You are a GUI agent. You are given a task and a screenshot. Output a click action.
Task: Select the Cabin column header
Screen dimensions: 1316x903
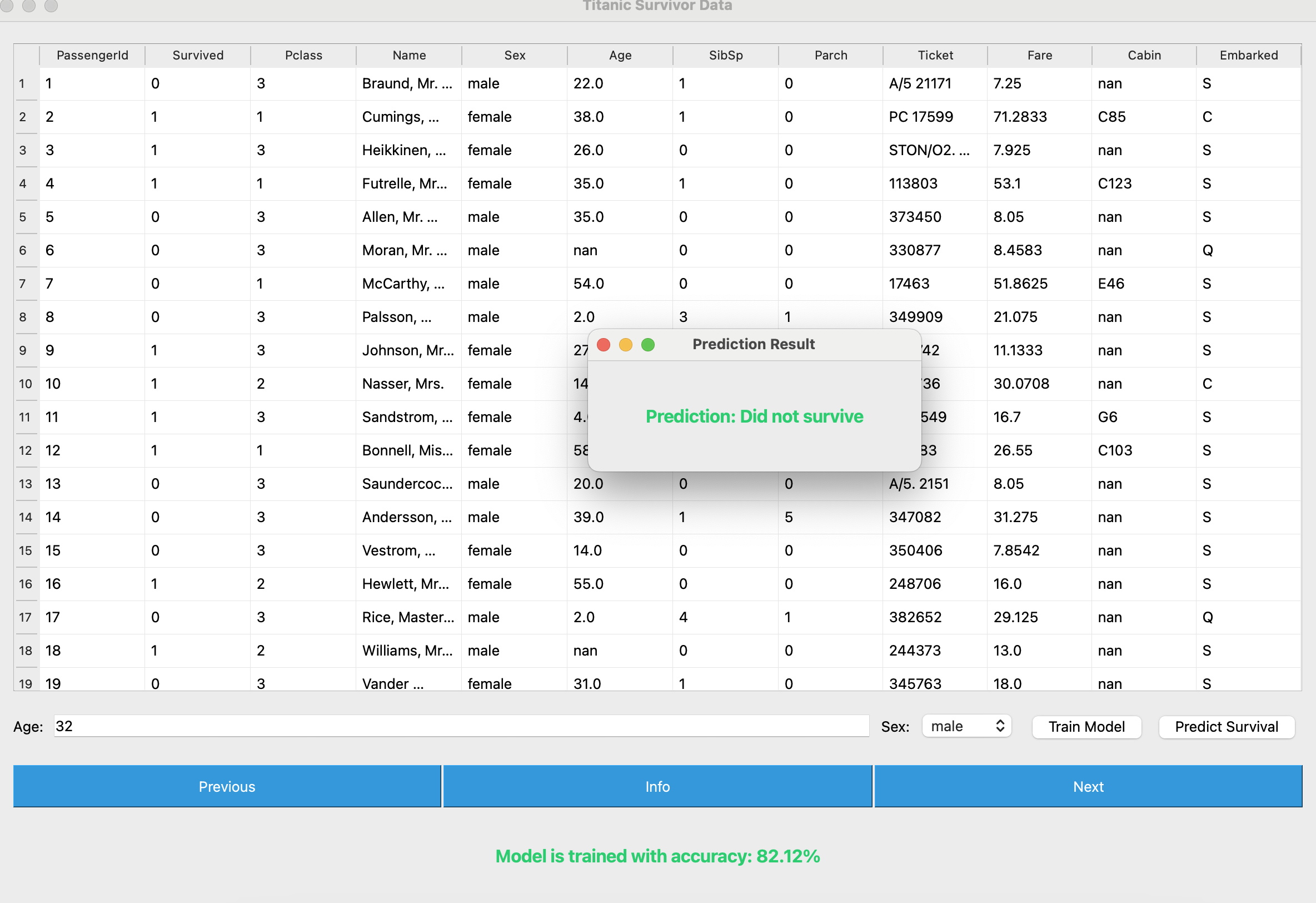(x=1144, y=56)
